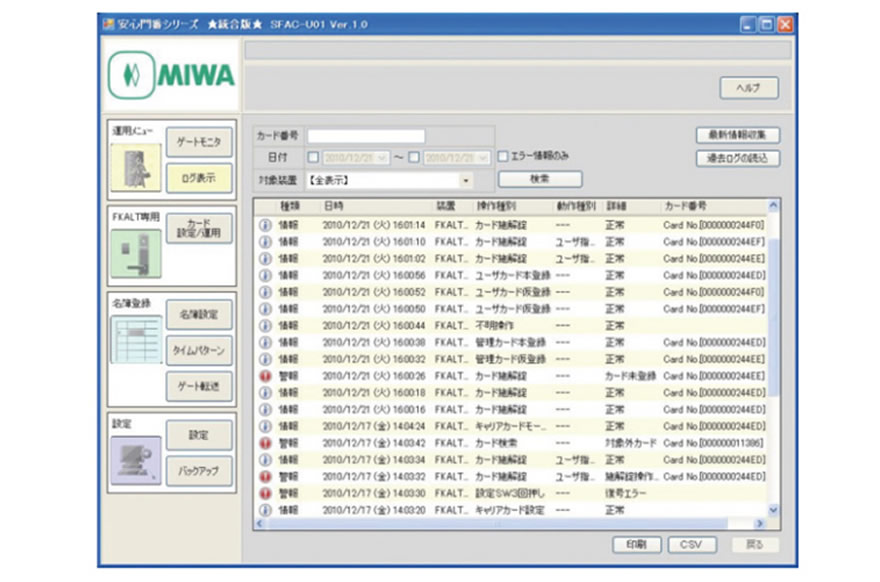Screen dimensions: 880x582
Task: Open タイムパターン settings
Action: click(x=199, y=350)
